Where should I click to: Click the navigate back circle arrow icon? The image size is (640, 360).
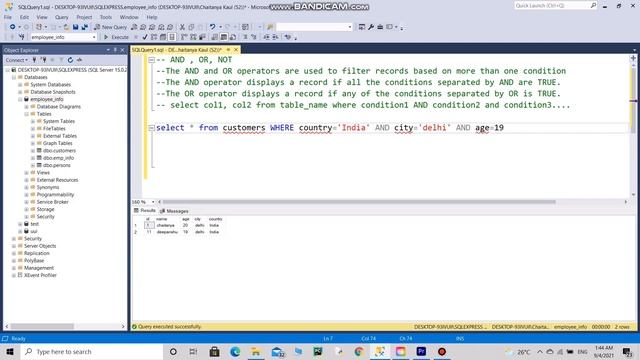13,27
